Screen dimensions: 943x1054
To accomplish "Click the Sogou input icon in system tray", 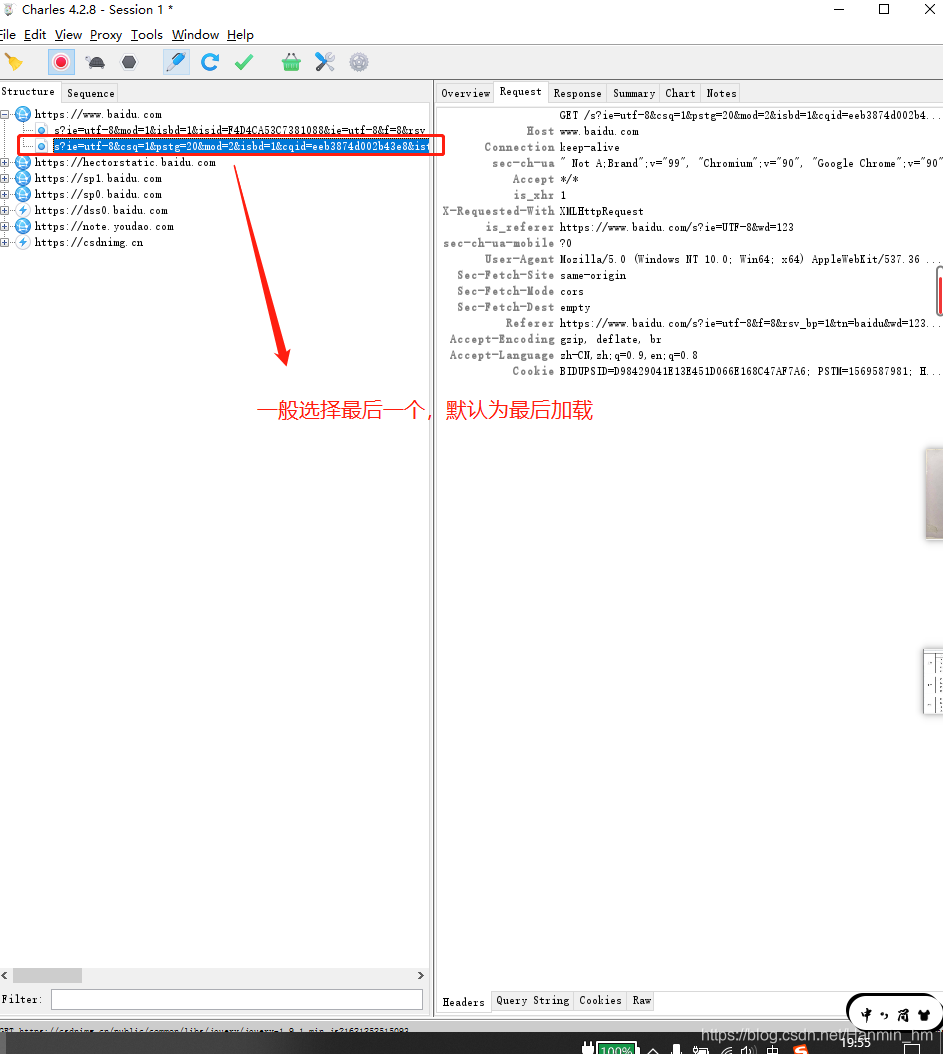I will 800,1049.
